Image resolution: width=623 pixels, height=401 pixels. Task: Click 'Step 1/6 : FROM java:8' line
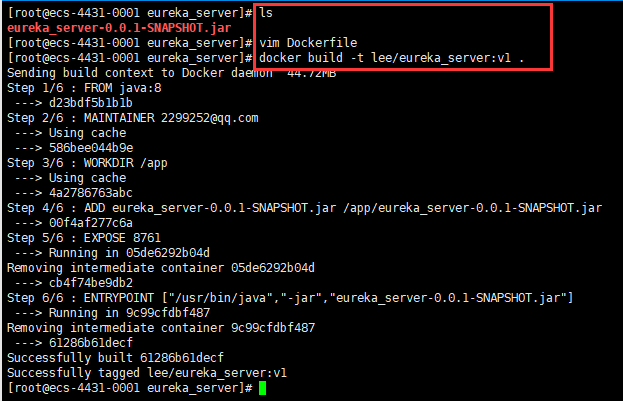pyautogui.click(x=84, y=88)
